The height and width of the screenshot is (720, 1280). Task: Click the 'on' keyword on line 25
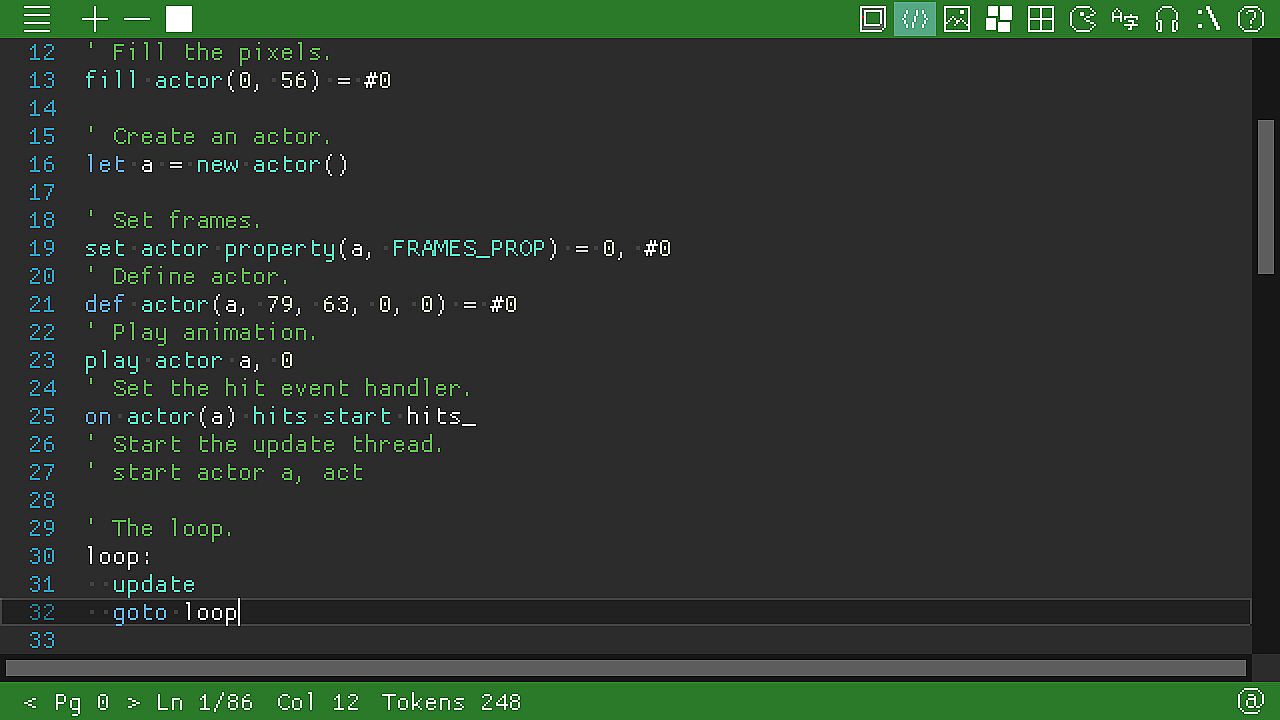pyautogui.click(x=98, y=416)
